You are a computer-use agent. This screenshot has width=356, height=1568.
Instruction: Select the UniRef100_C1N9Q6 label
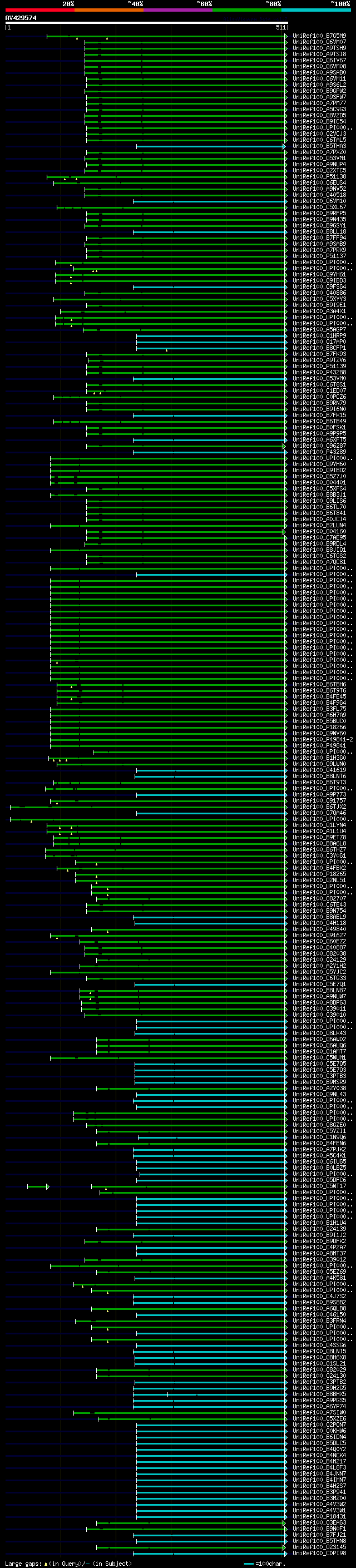pyautogui.click(x=319, y=1137)
